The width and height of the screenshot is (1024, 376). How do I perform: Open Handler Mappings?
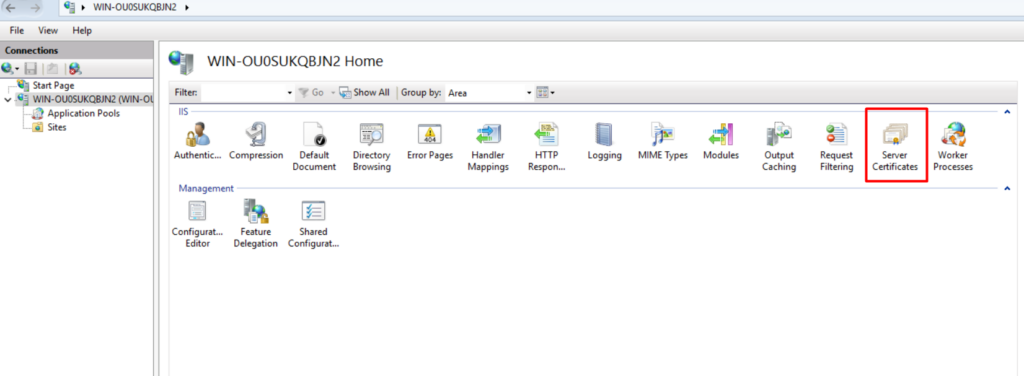[x=488, y=148]
